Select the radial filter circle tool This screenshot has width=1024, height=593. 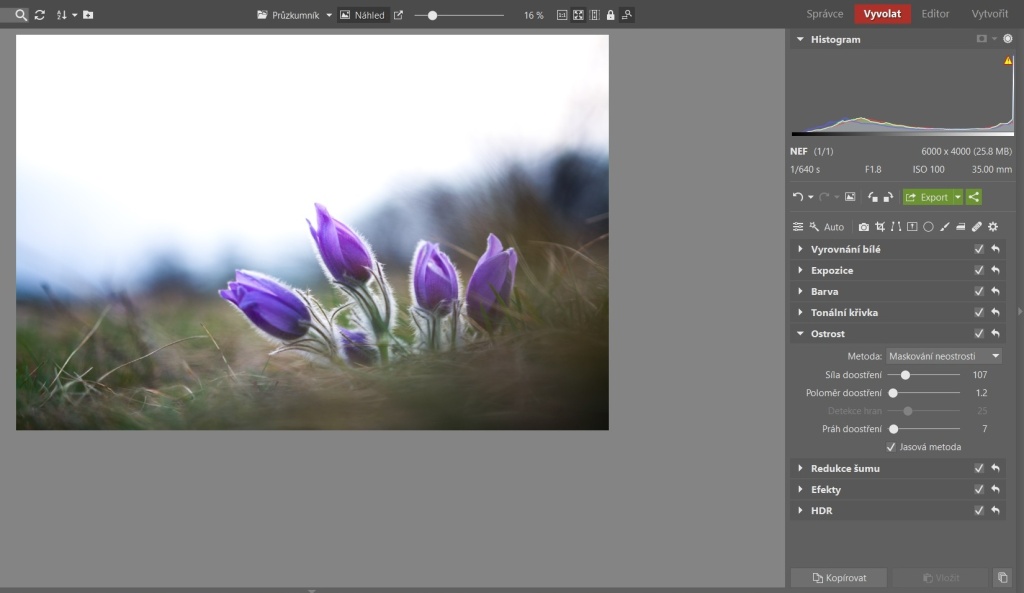pos(928,227)
